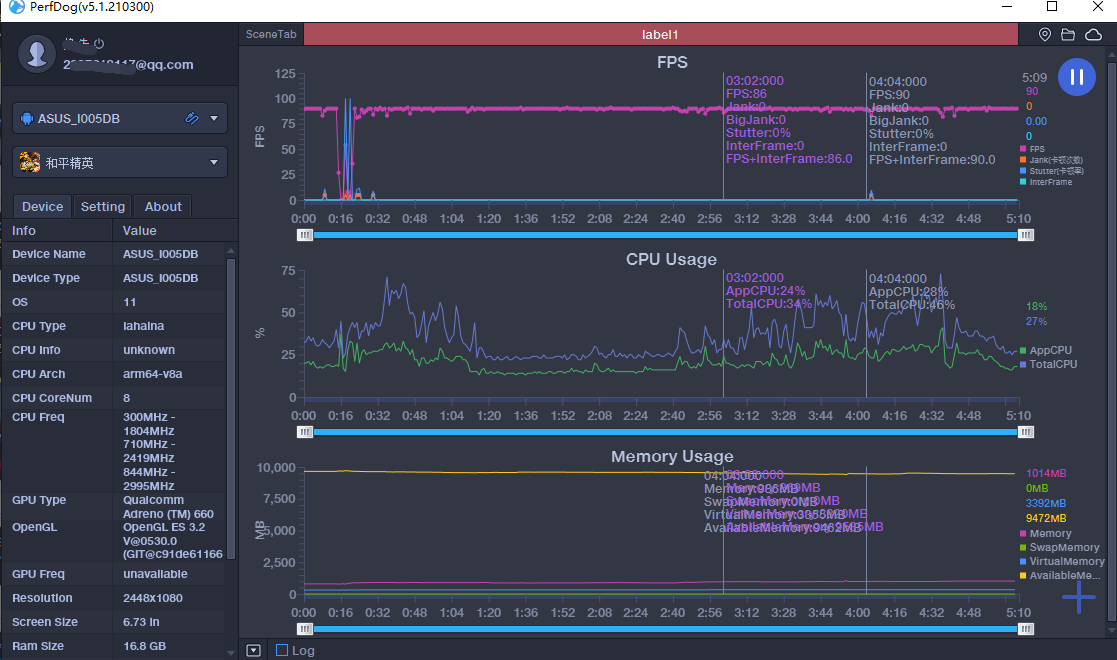Image resolution: width=1117 pixels, height=660 pixels.
Task: Toggle the FPS series in the legend
Action: click(1036, 149)
